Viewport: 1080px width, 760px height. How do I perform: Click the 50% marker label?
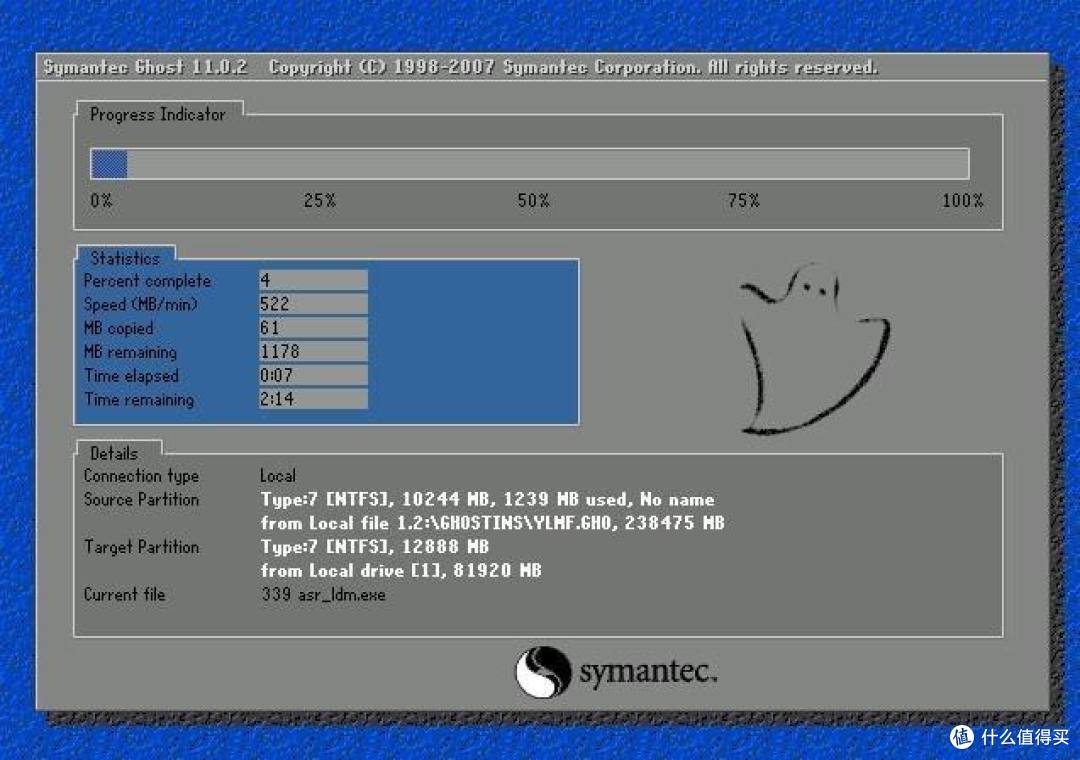tap(533, 201)
